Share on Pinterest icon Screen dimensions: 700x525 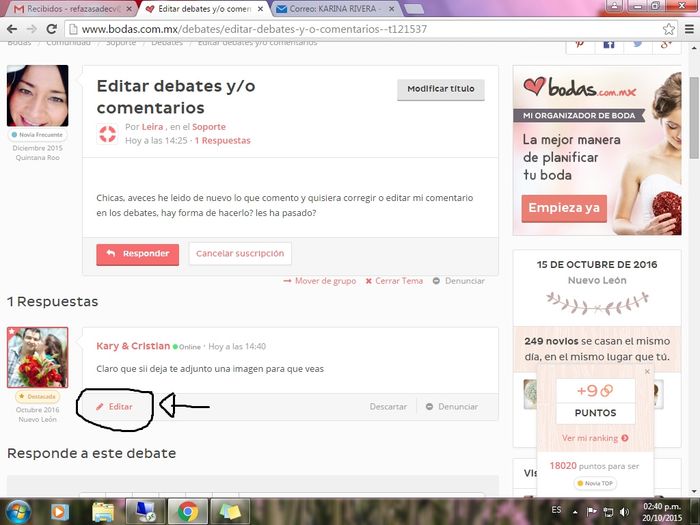coord(580,44)
